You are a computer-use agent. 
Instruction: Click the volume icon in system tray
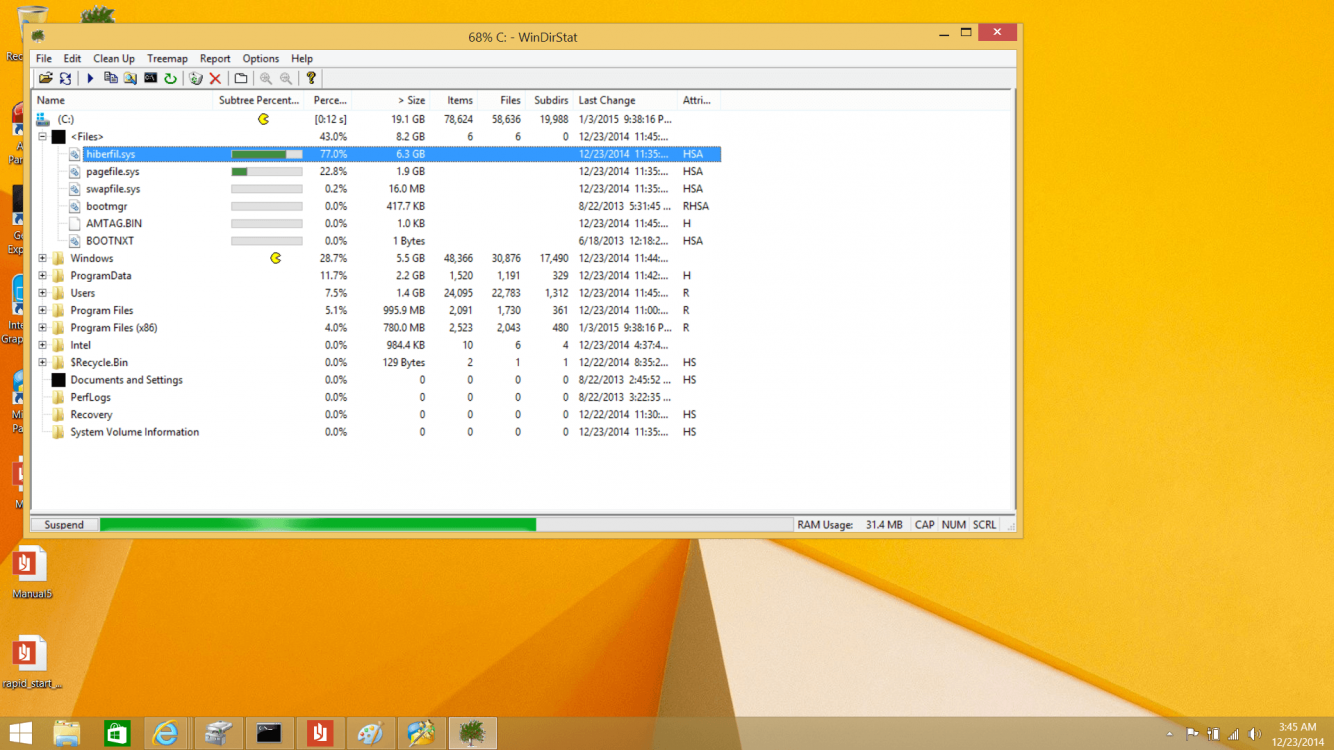(x=1255, y=734)
